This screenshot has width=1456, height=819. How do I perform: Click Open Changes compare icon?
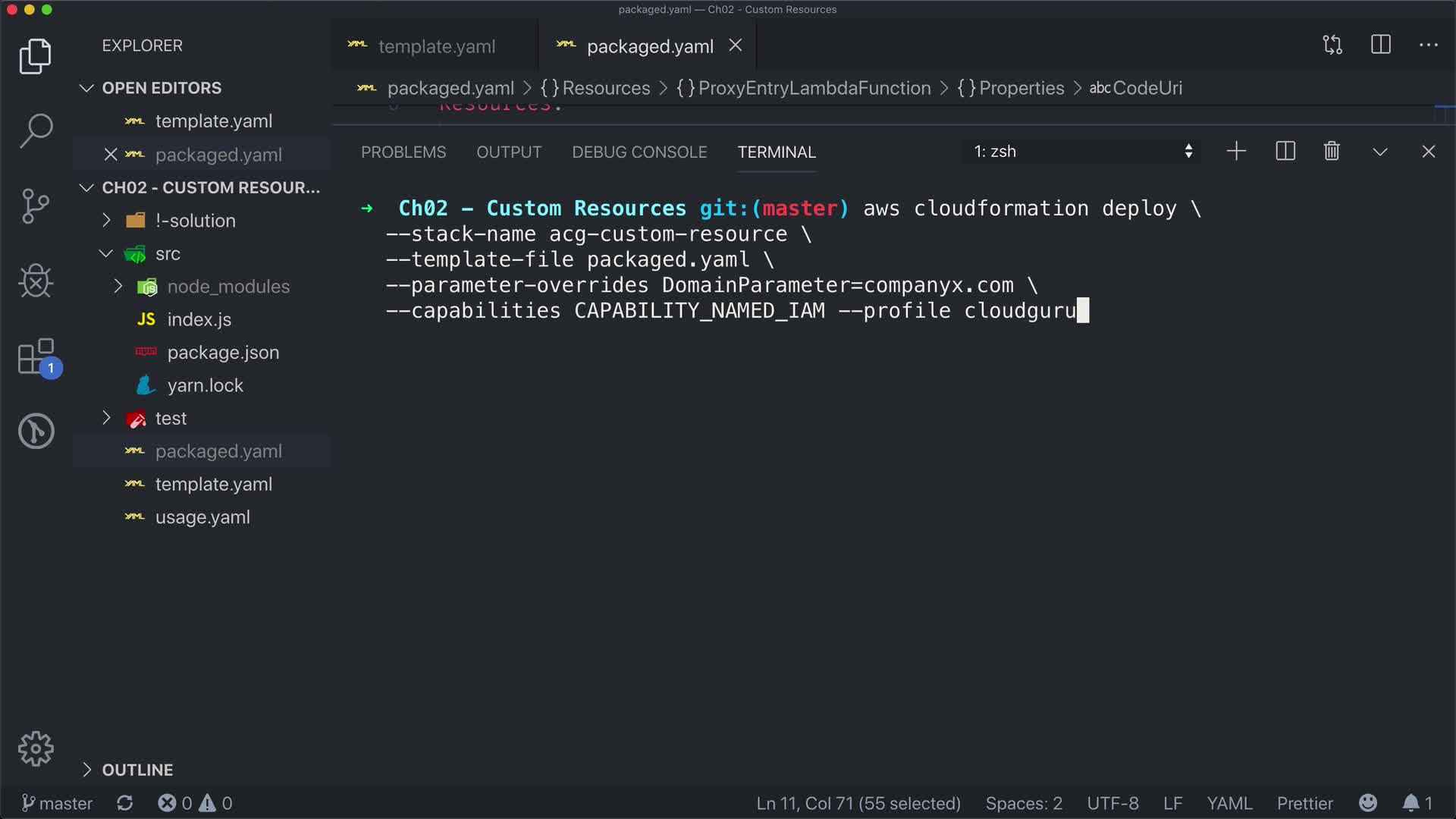point(1332,45)
